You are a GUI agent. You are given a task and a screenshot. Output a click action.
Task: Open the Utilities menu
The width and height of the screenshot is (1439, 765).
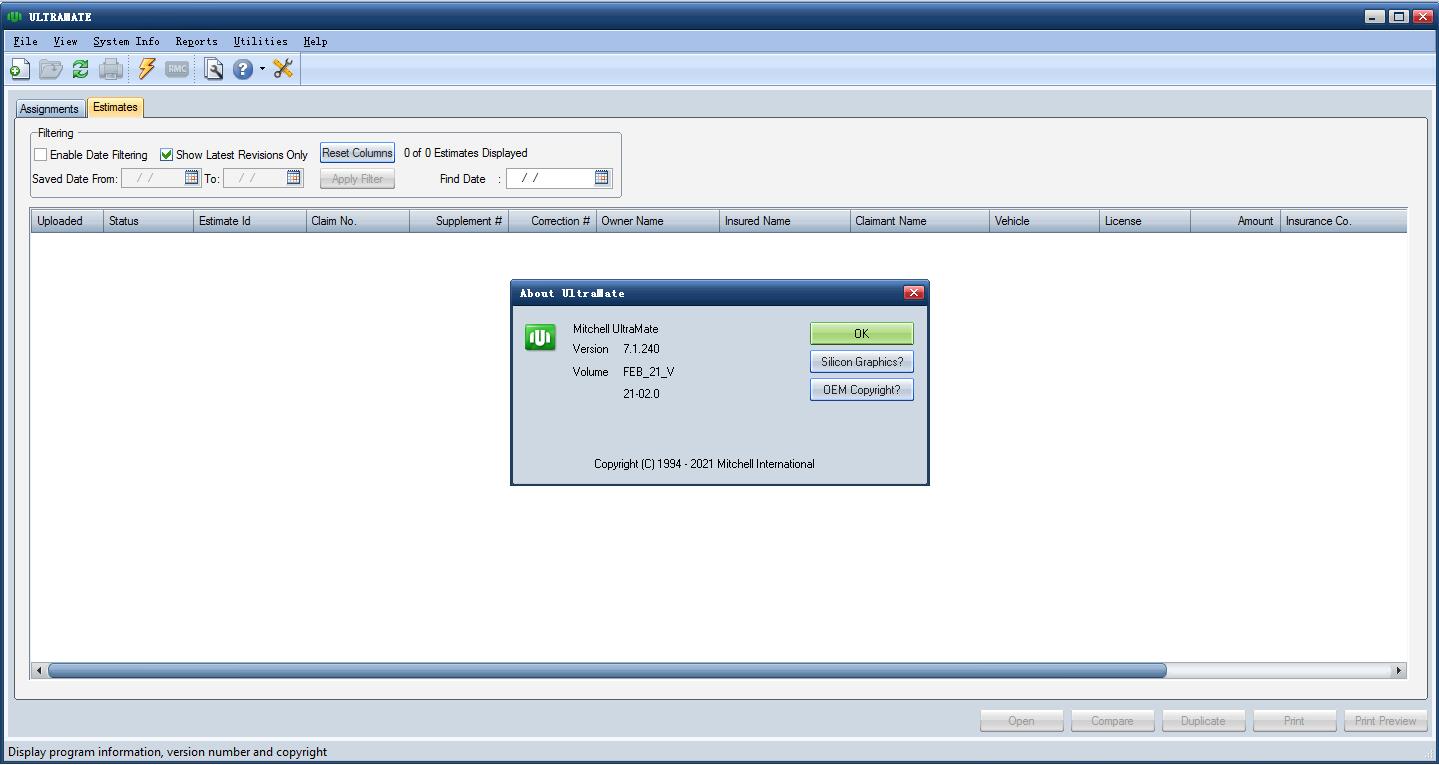click(260, 41)
